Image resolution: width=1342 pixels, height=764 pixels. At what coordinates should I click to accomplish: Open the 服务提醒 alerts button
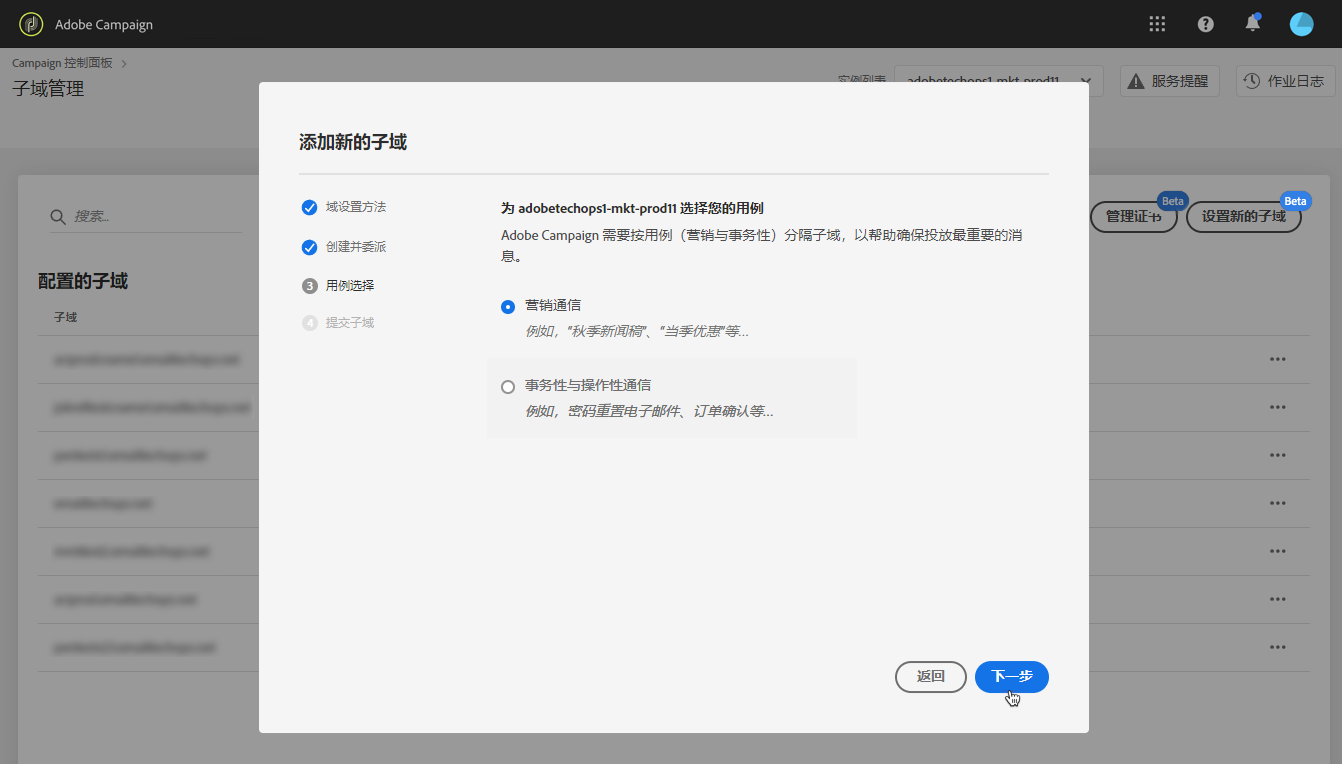pyautogui.click(x=1169, y=81)
